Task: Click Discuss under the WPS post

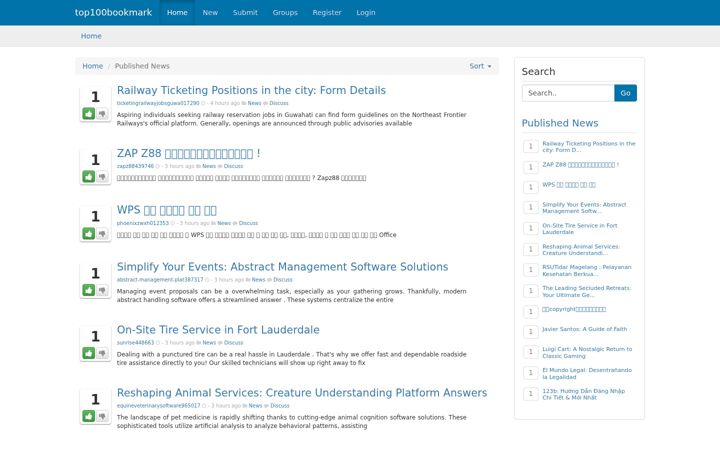Action: pos(248,223)
